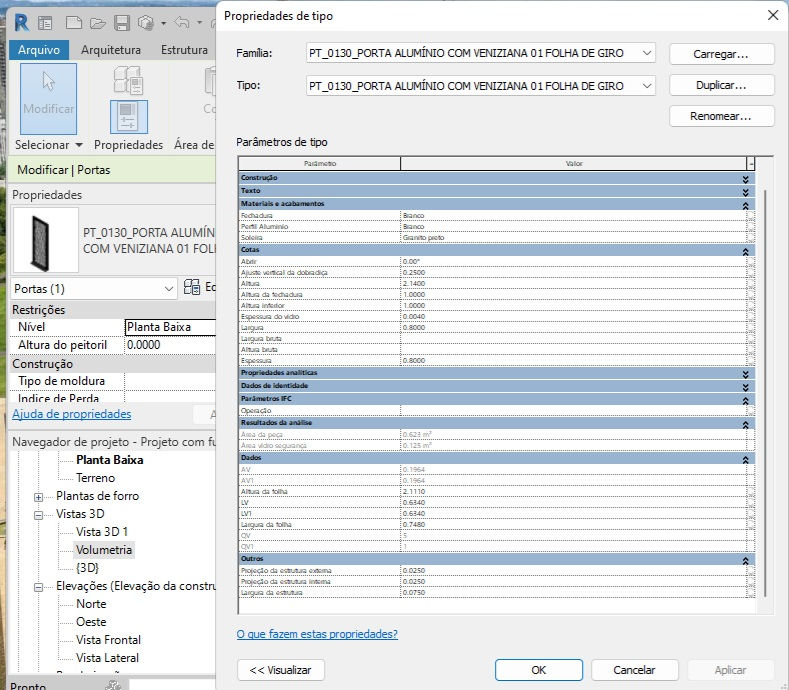
Task: Associate family parameter for Operação row
Action: 751,411
